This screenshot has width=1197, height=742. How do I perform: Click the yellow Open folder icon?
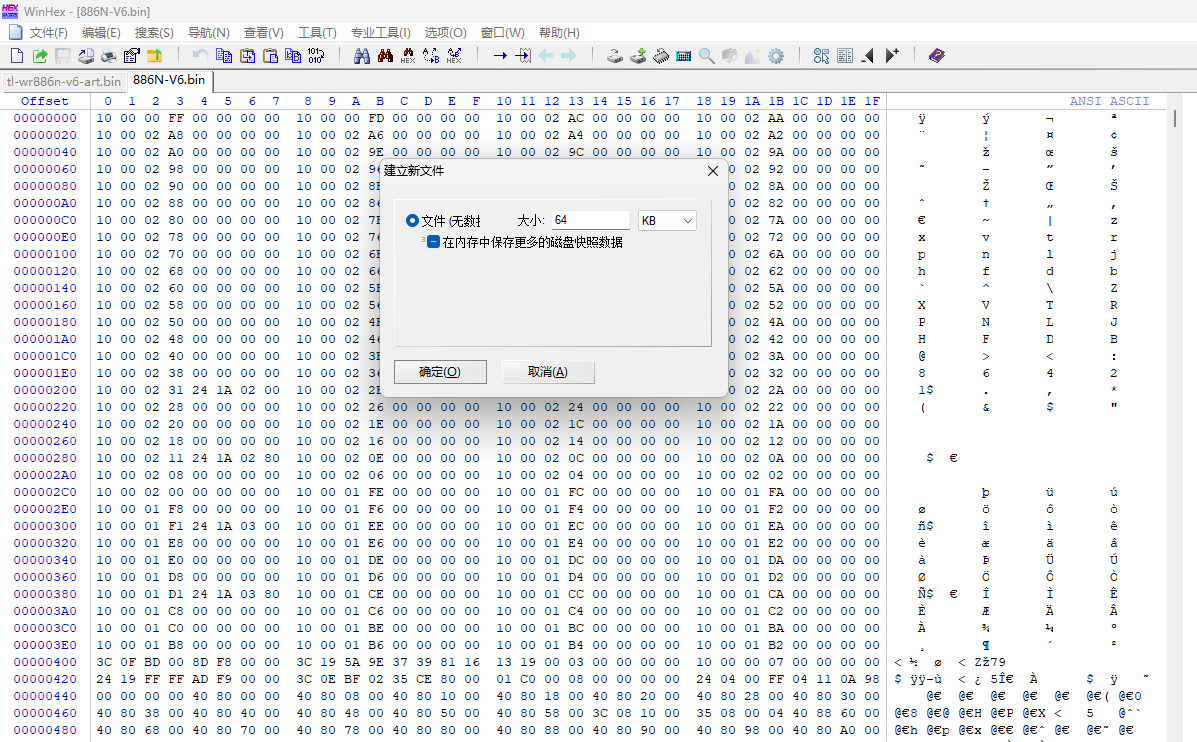click(x=154, y=56)
